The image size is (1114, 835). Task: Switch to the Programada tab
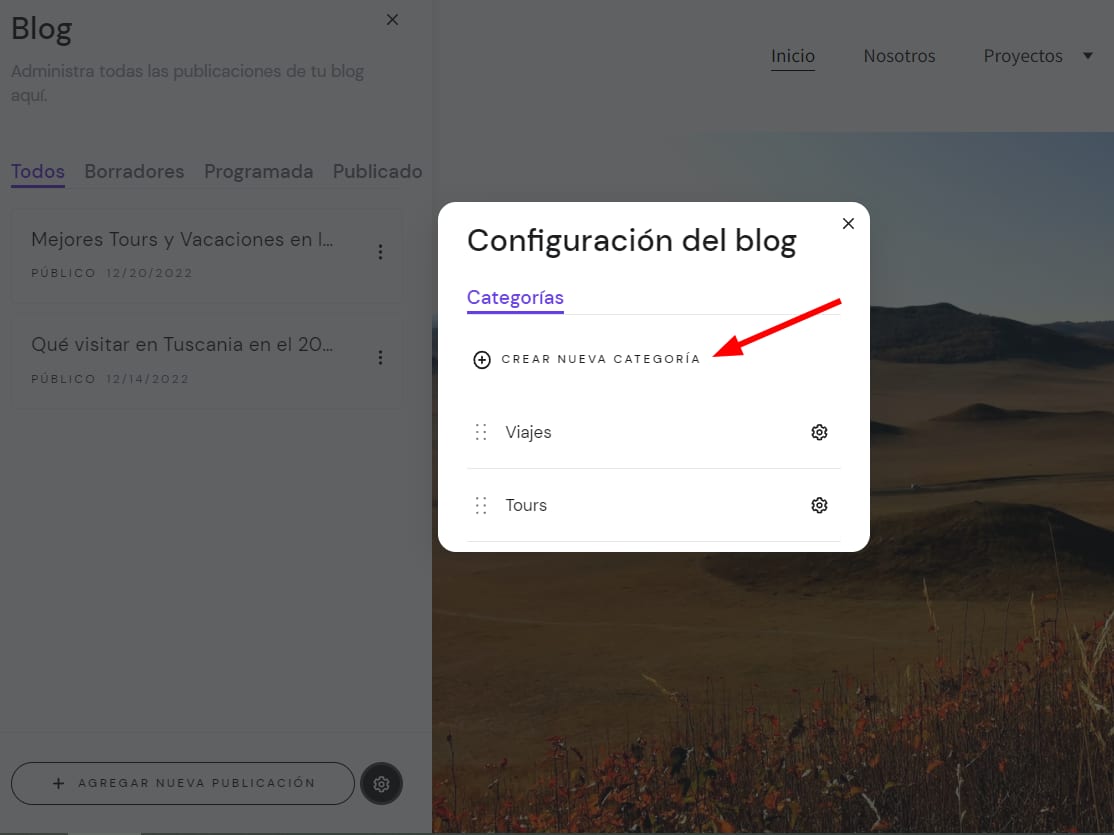258,171
